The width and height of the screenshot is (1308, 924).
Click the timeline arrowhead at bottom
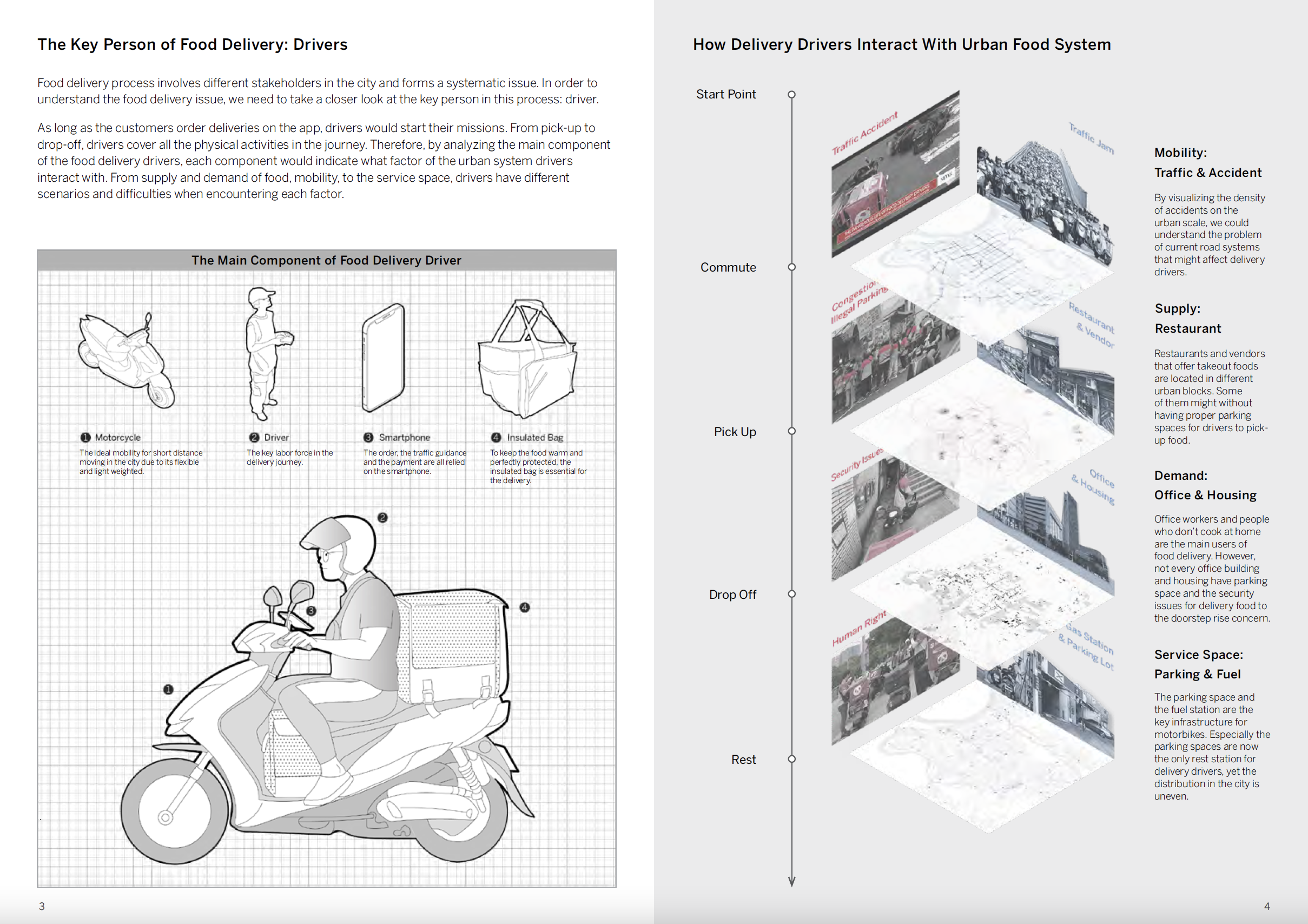[791, 881]
